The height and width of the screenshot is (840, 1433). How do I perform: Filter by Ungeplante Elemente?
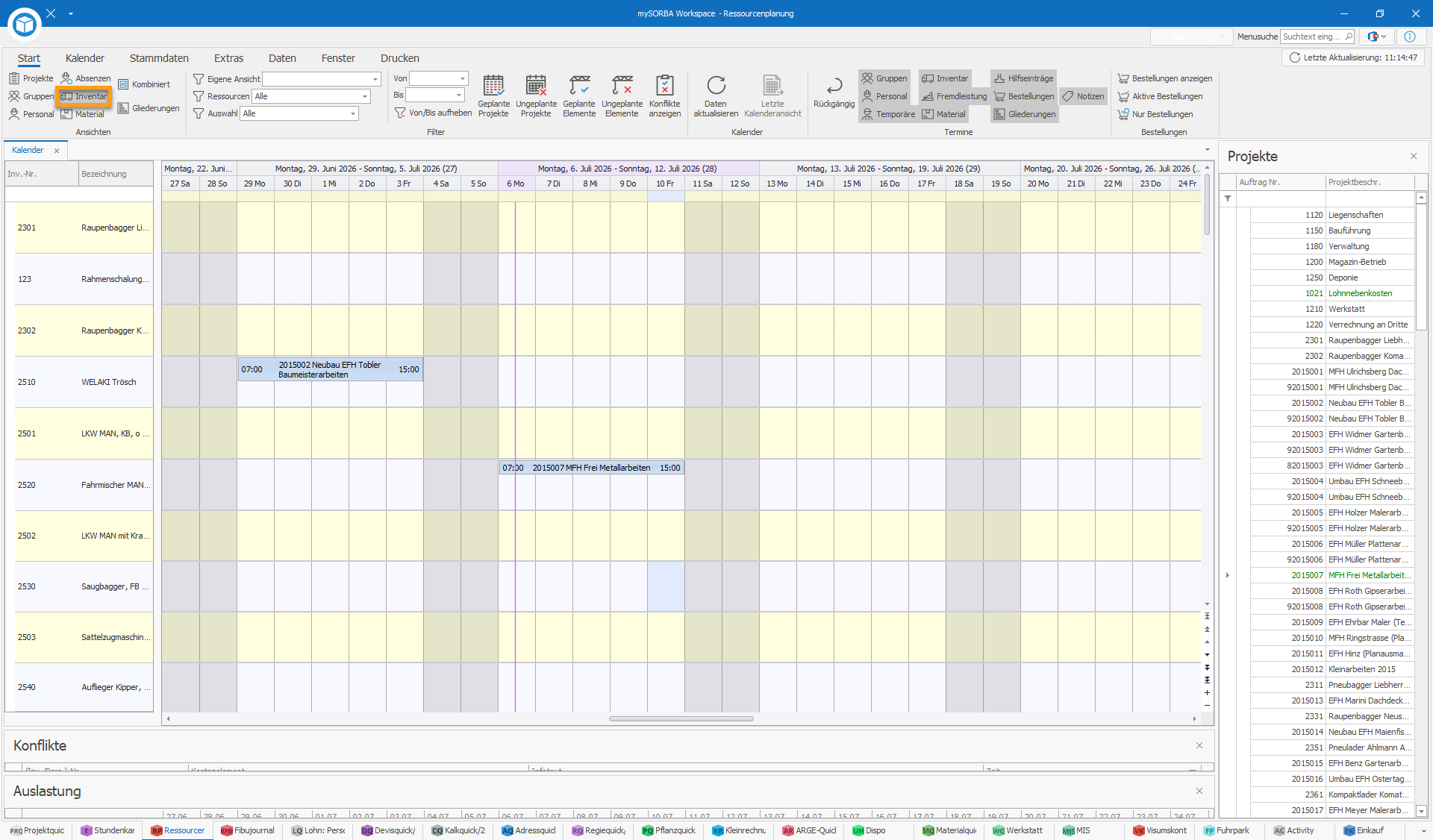coord(622,95)
